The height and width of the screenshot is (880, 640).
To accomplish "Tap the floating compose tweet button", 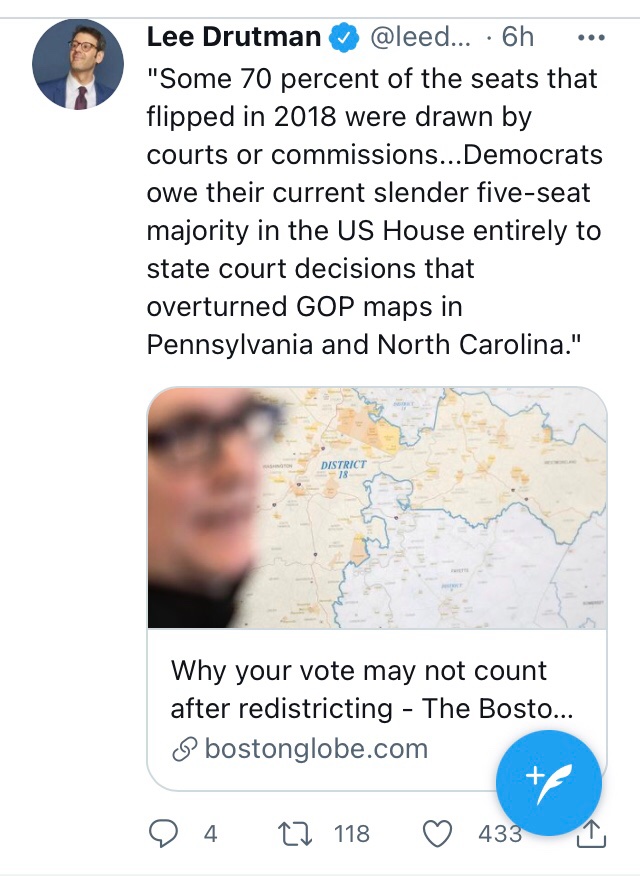I will click(x=549, y=780).
